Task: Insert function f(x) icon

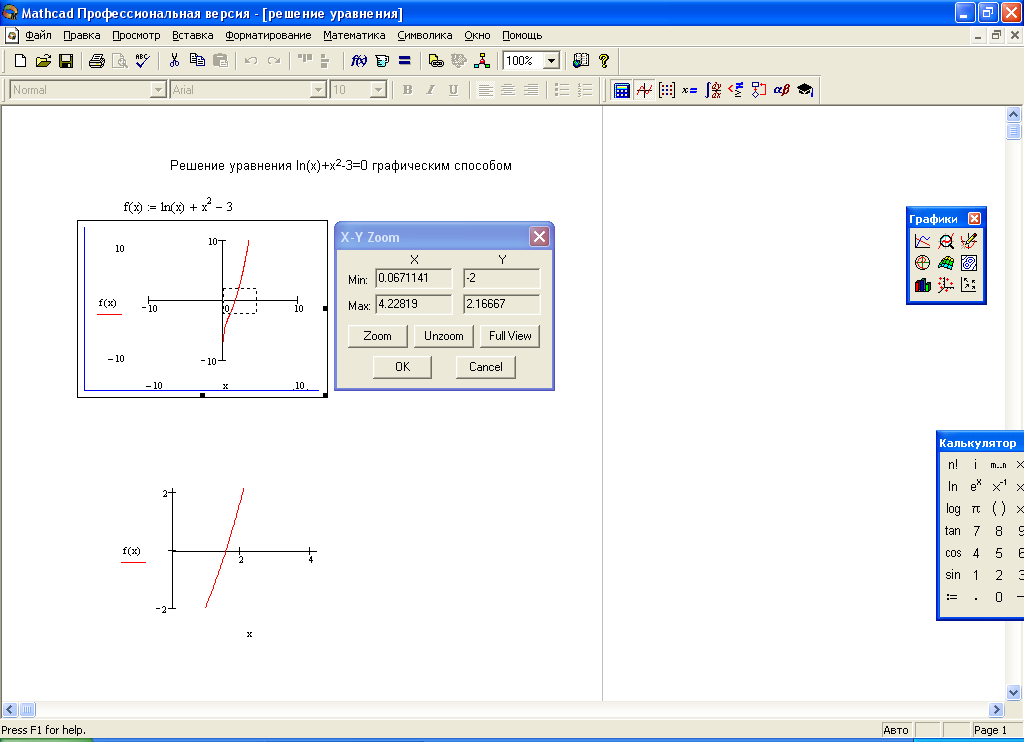Action: click(359, 61)
